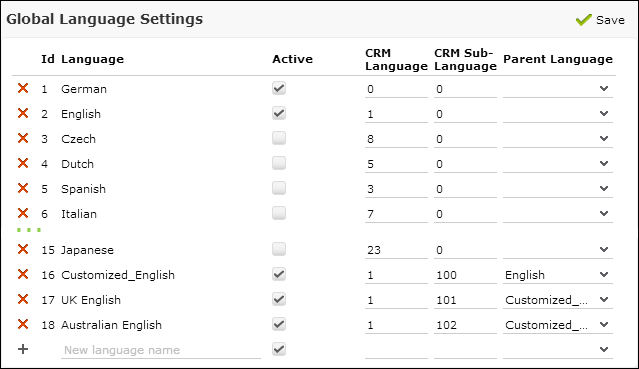The image size is (639, 369).
Task: Uncheck the Active box for English
Action: (x=279, y=113)
